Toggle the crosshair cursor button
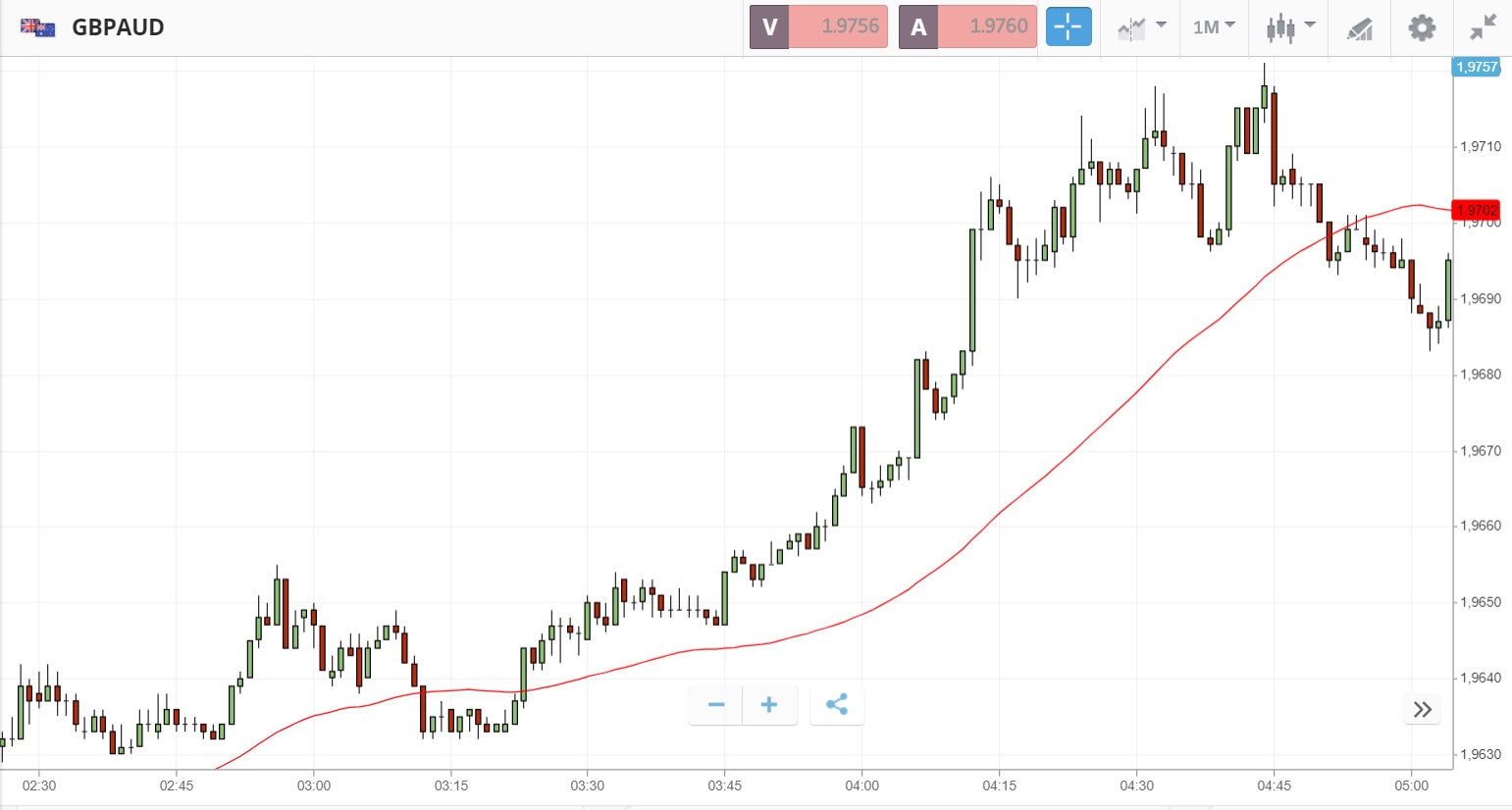 (x=1068, y=26)
